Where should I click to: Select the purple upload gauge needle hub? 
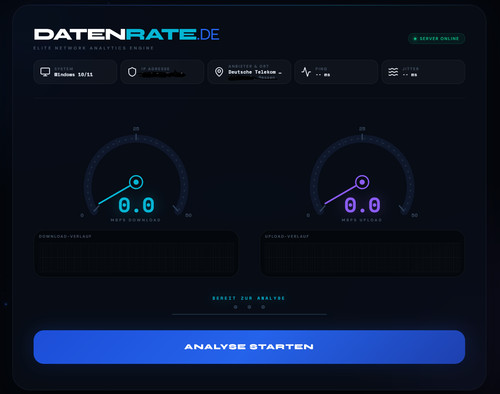(x=362, y=182)
